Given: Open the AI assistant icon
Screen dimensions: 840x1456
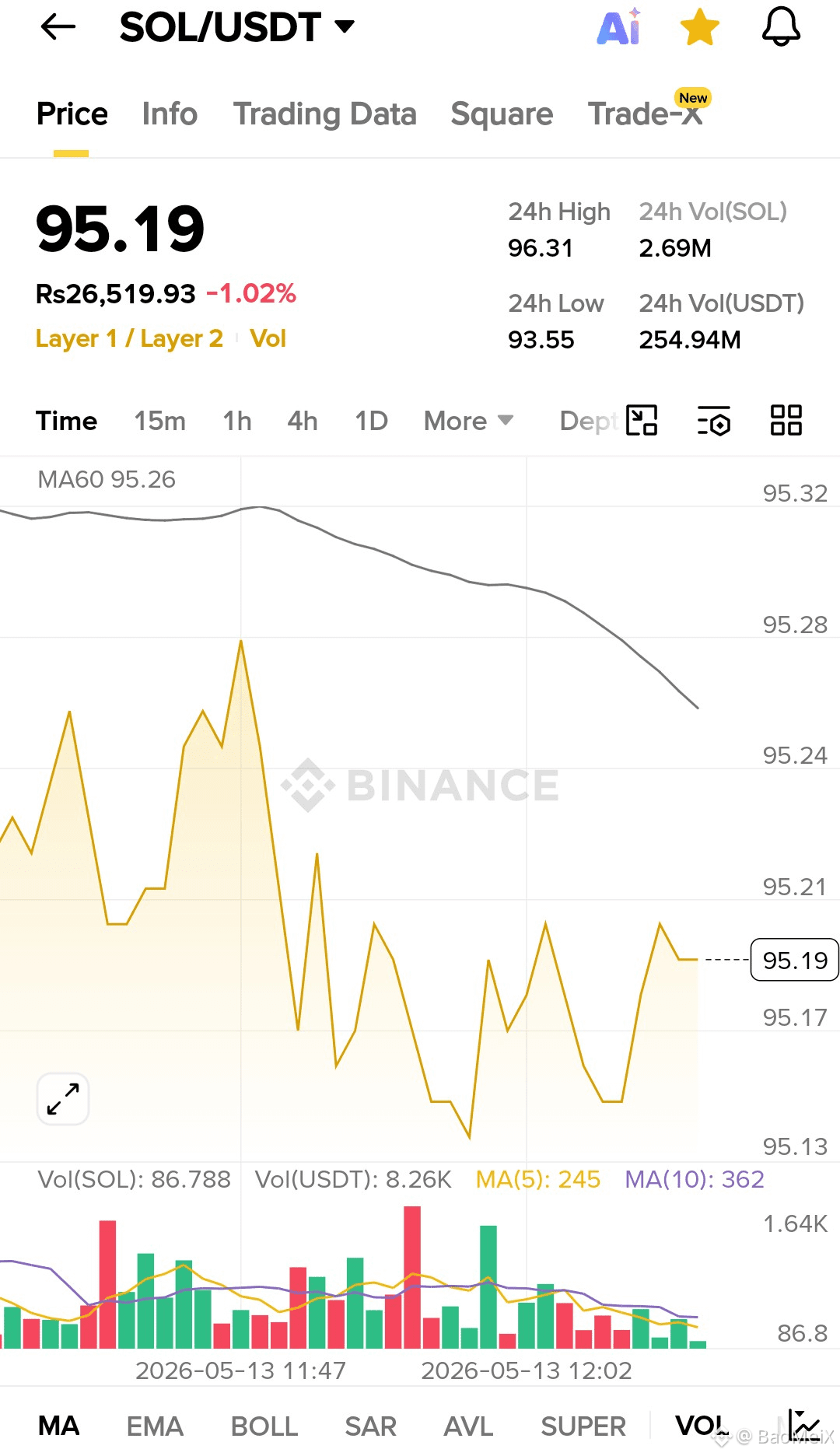Looking at the screenshot, I should point(619,26).
